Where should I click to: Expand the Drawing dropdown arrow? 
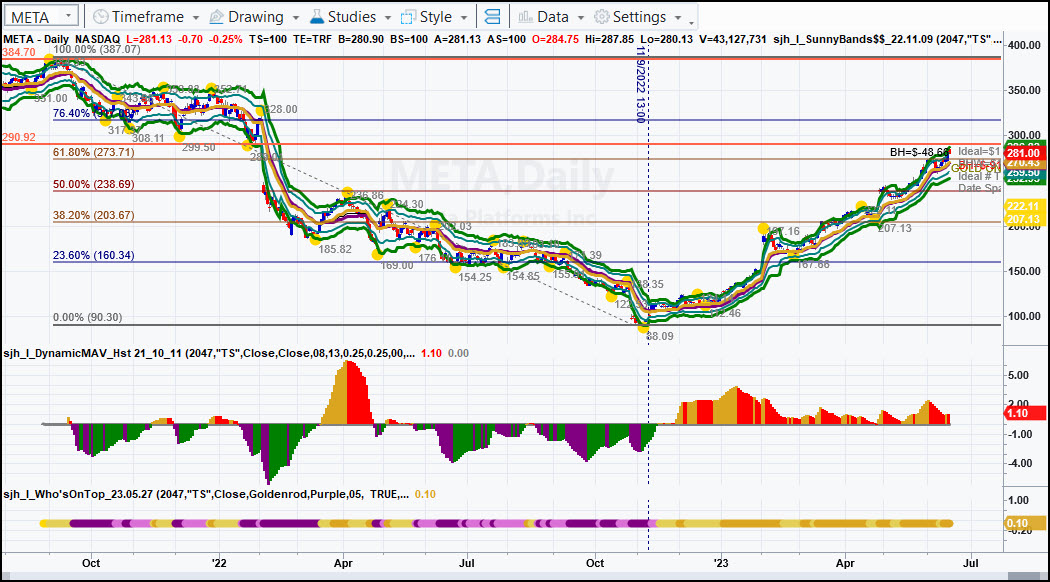[295, 18]
